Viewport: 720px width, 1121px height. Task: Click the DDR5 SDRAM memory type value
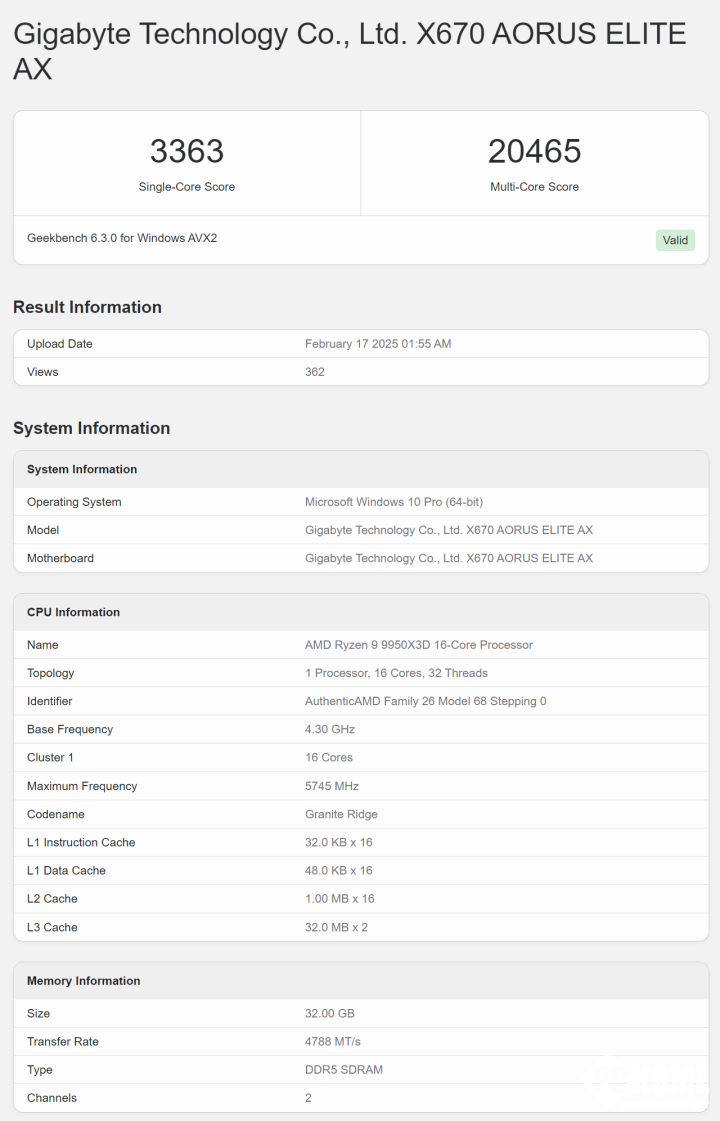tap(344, 1069)
